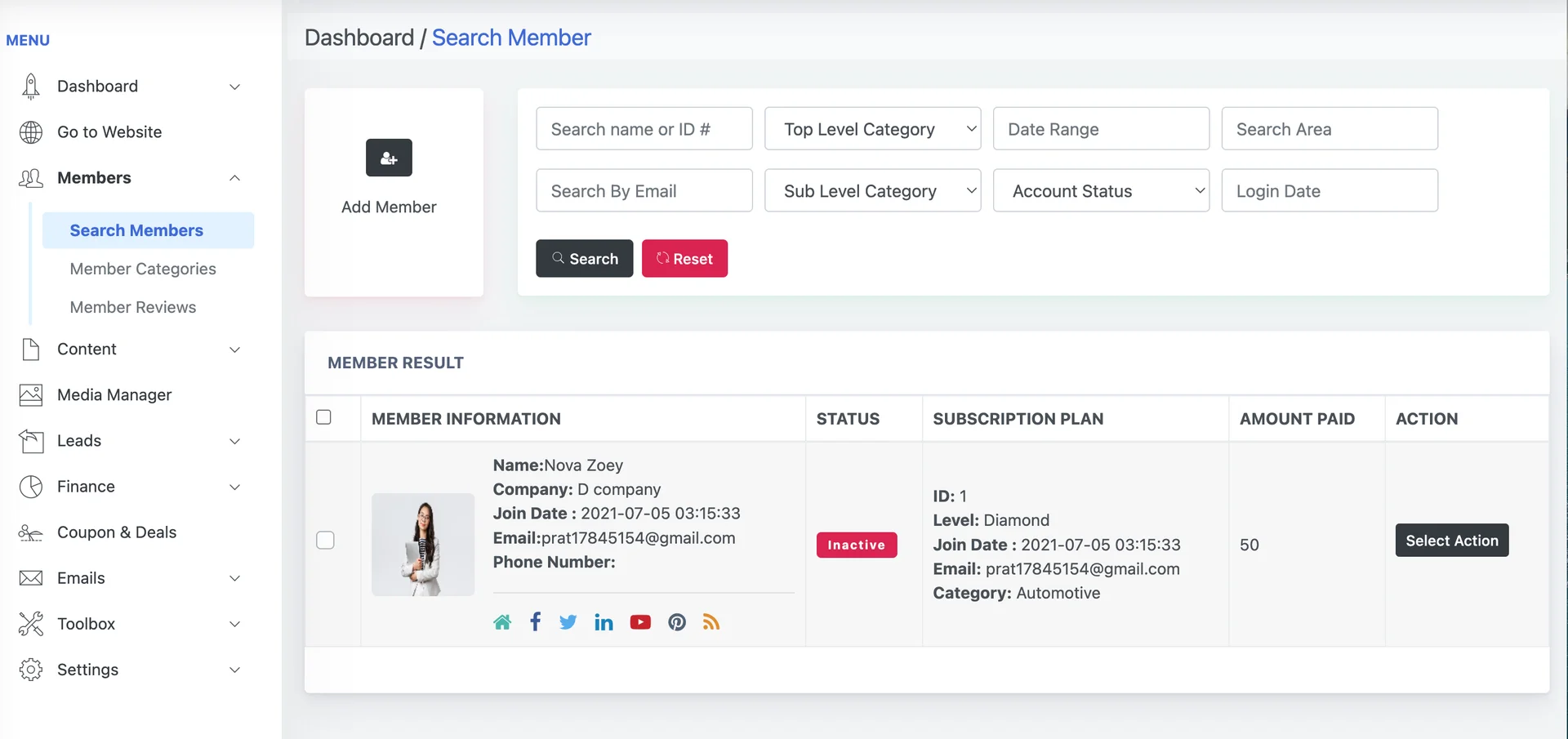Click the member's Facebook icon
This screenshot has height=739, width=1568.
(535, 621)
